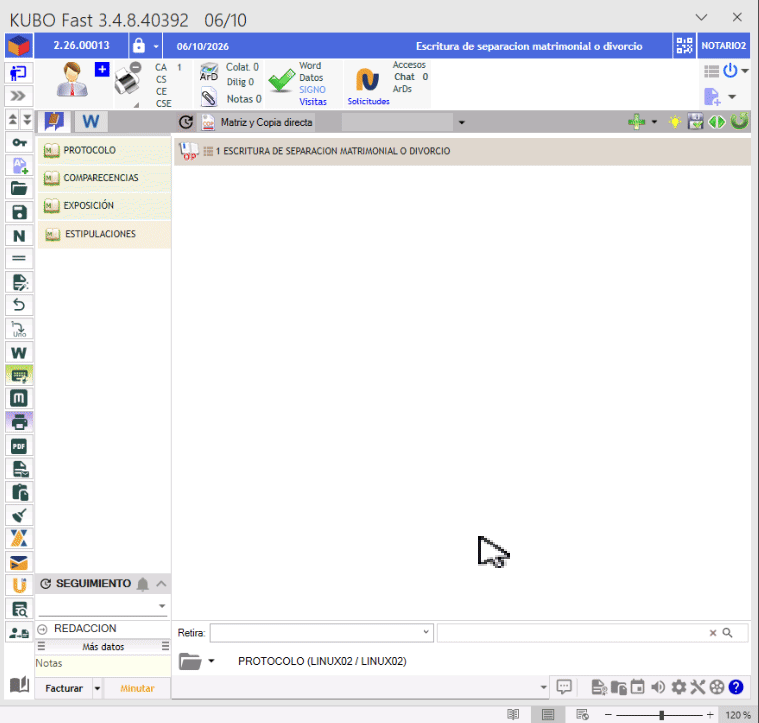
Task: Click the refresh clock icon near Matriz
Action: coord(186,122)
